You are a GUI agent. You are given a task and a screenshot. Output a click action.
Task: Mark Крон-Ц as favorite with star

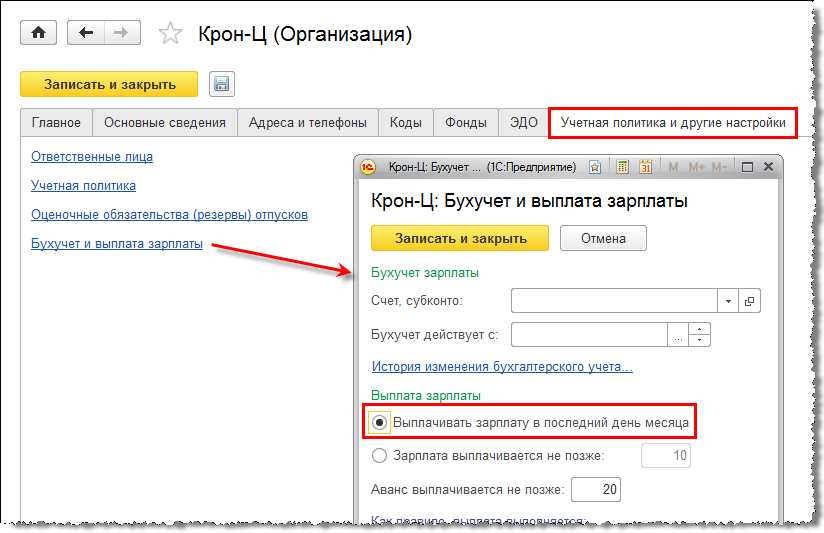[x=171, y=34]
